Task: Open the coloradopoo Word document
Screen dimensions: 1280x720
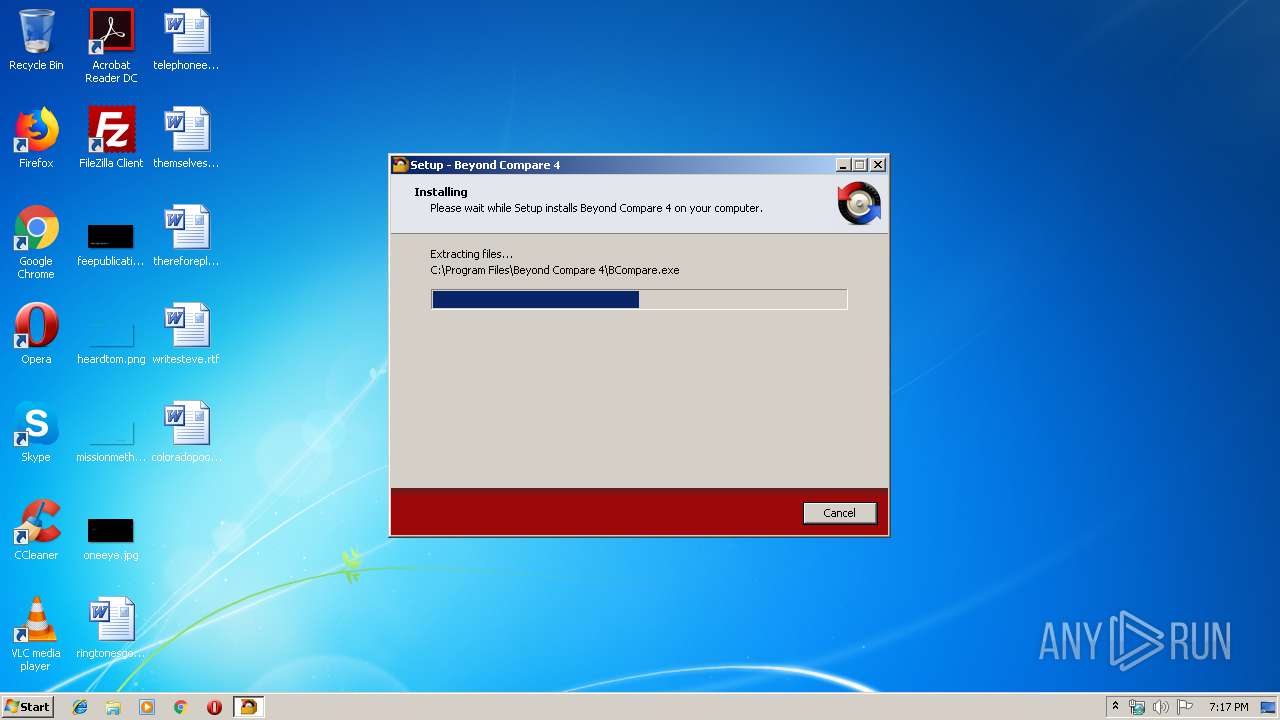Action: (x=186, y=432)
